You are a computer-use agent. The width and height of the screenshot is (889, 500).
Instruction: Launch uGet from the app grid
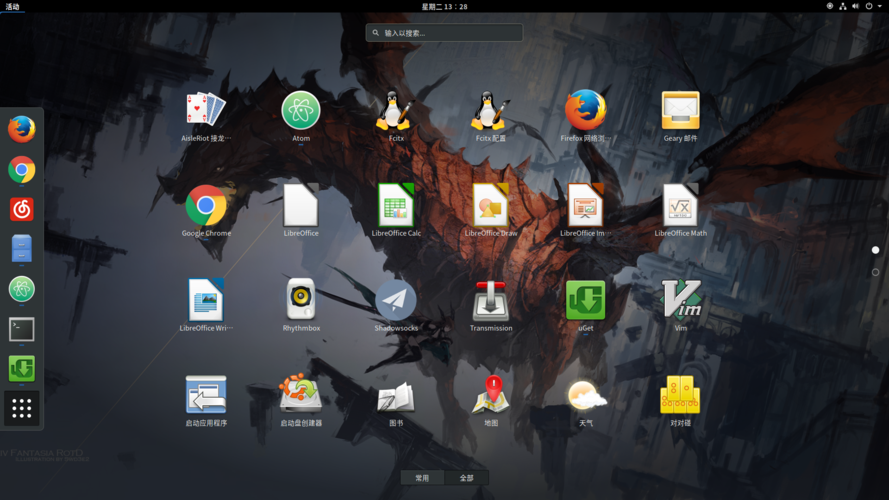586,306
